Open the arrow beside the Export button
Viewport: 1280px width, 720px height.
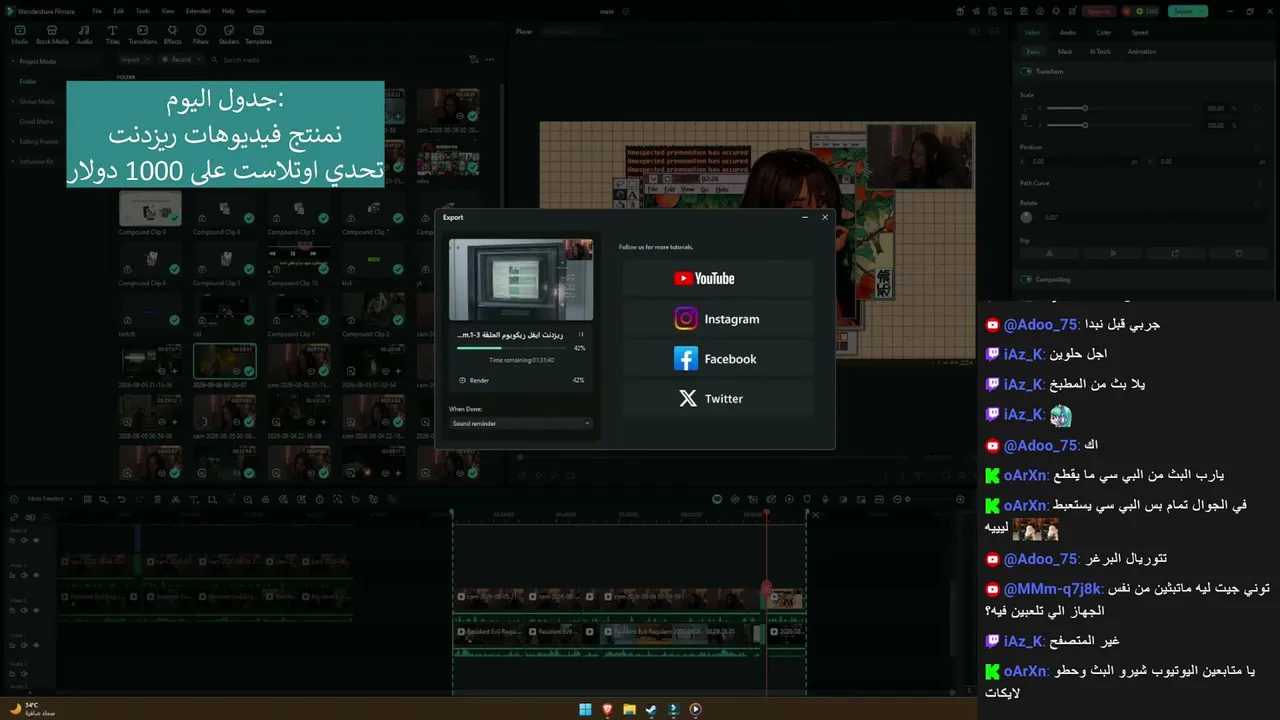pos(1203,11)
